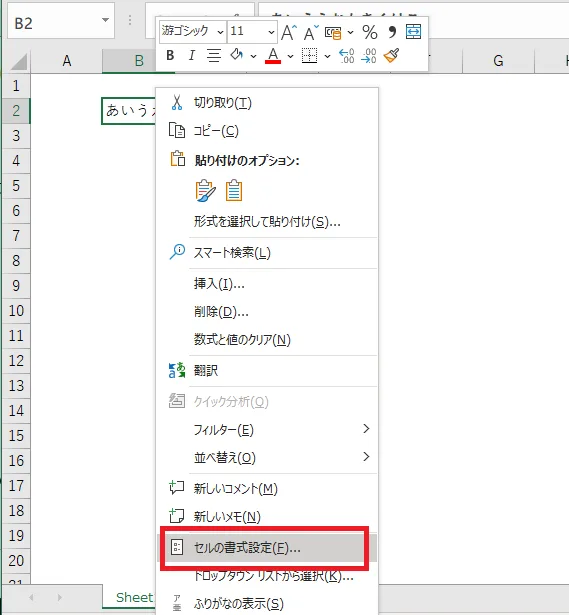
Task: Select column G header
Action: [x=498, y=61]
